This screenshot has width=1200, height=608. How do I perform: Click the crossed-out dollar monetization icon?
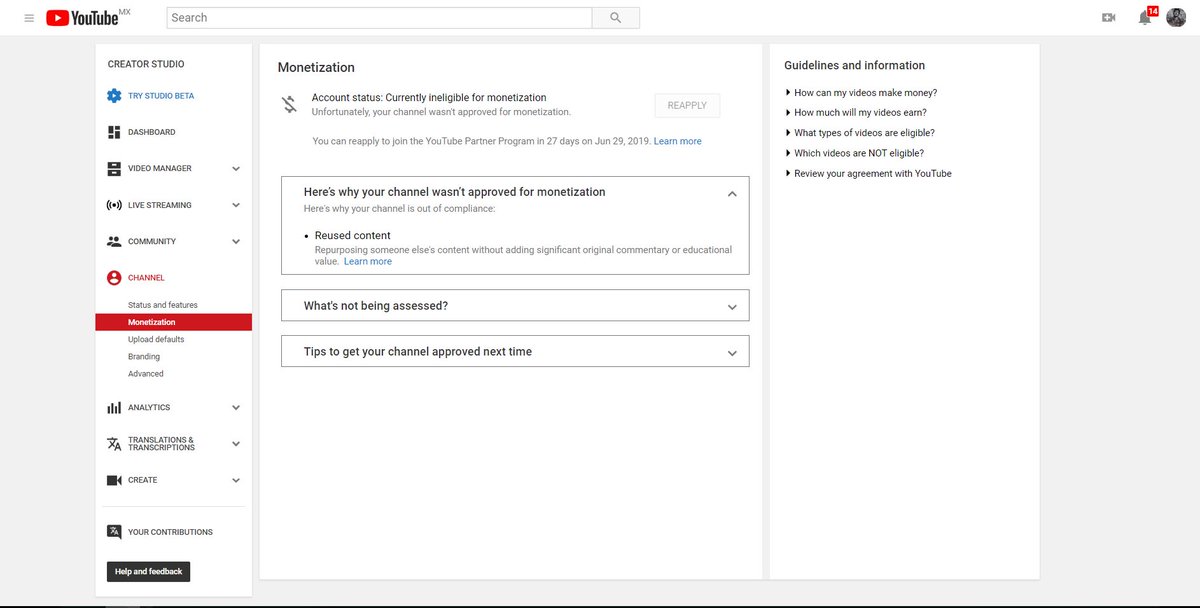pos(289,104)
